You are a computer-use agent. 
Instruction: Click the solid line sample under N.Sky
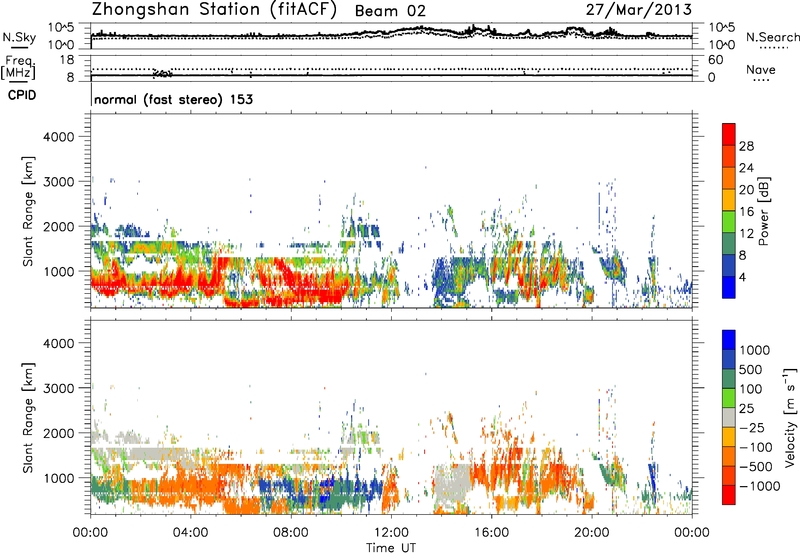tap(19, 47)
